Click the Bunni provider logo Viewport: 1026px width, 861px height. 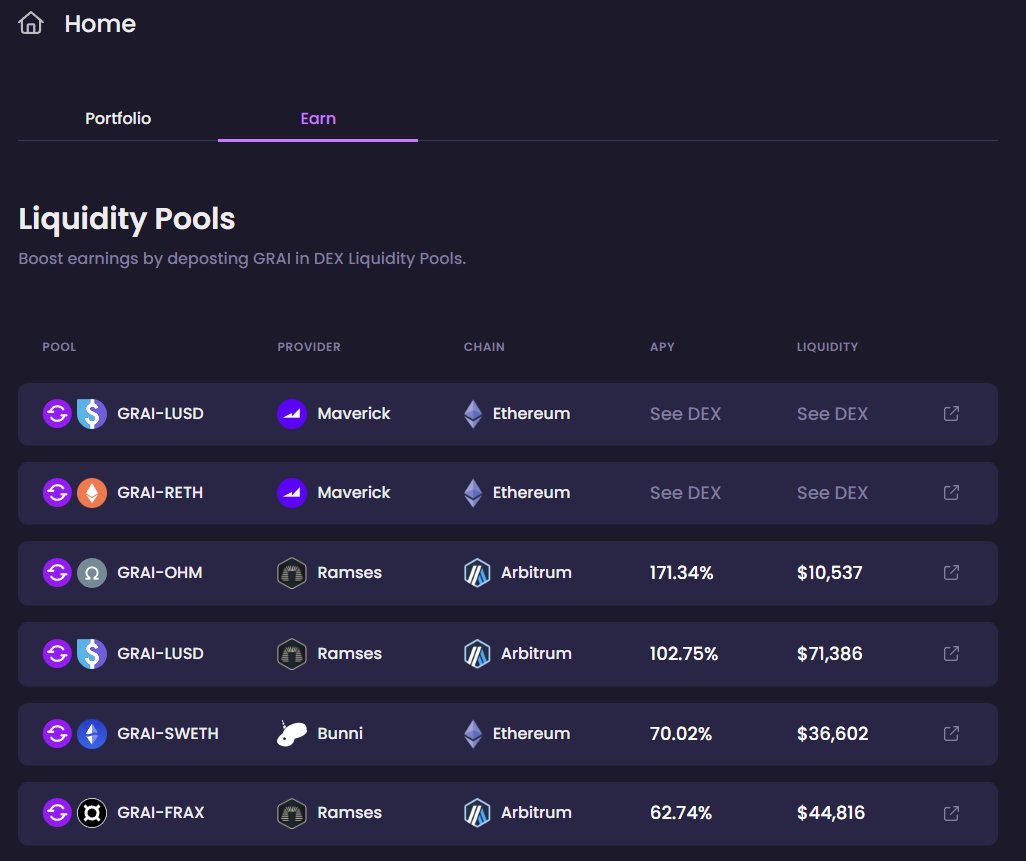(x=291, y=734)
